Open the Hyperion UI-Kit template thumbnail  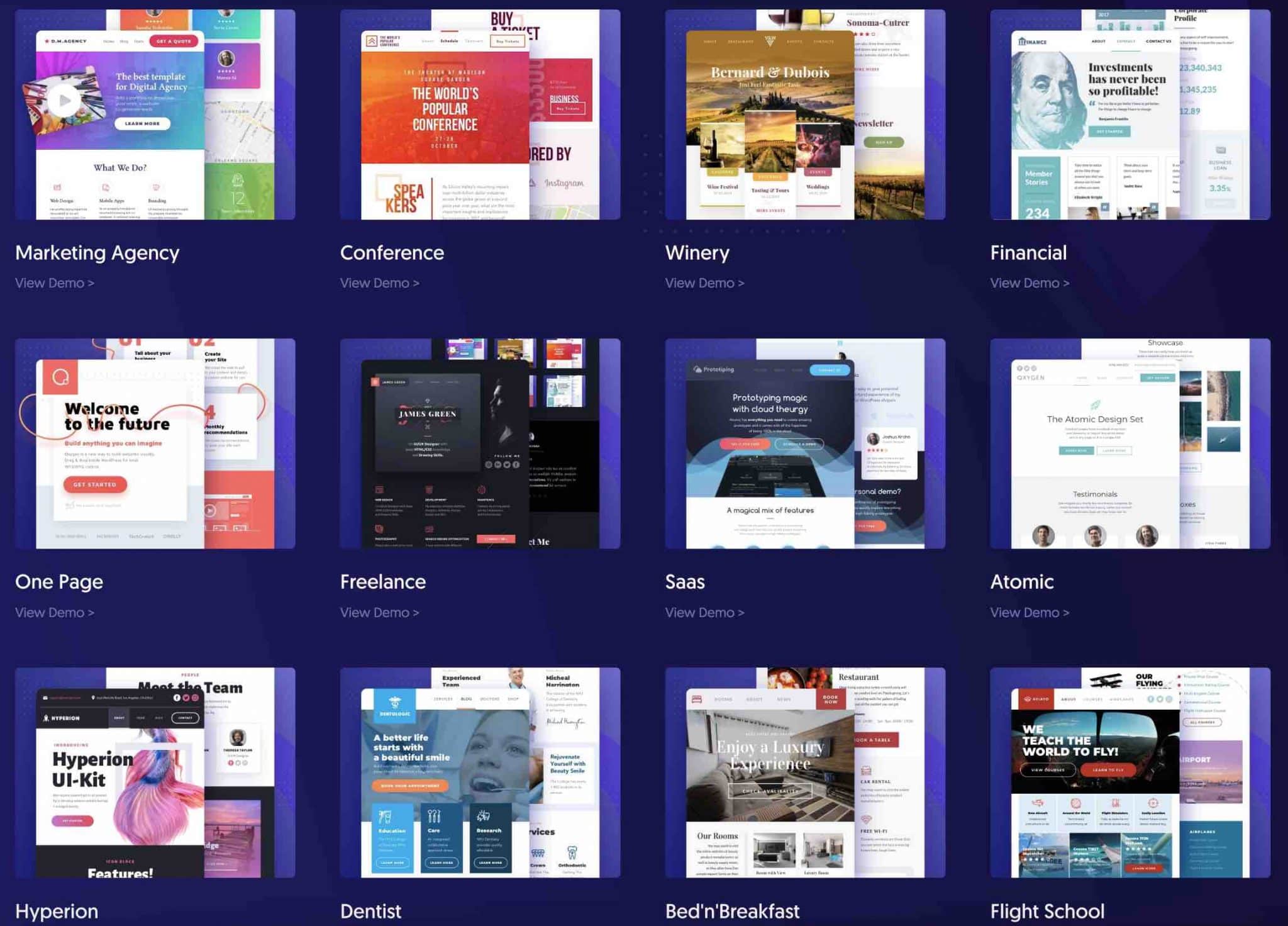(155, 773)
